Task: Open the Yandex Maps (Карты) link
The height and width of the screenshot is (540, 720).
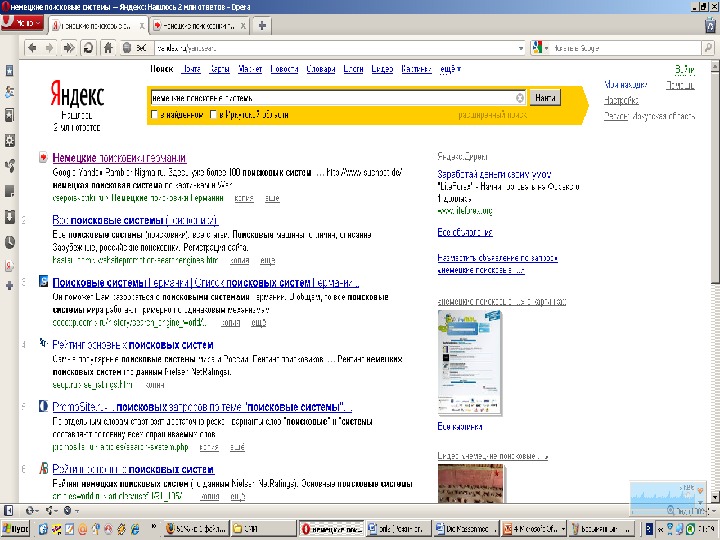Action: pos(219,69)
